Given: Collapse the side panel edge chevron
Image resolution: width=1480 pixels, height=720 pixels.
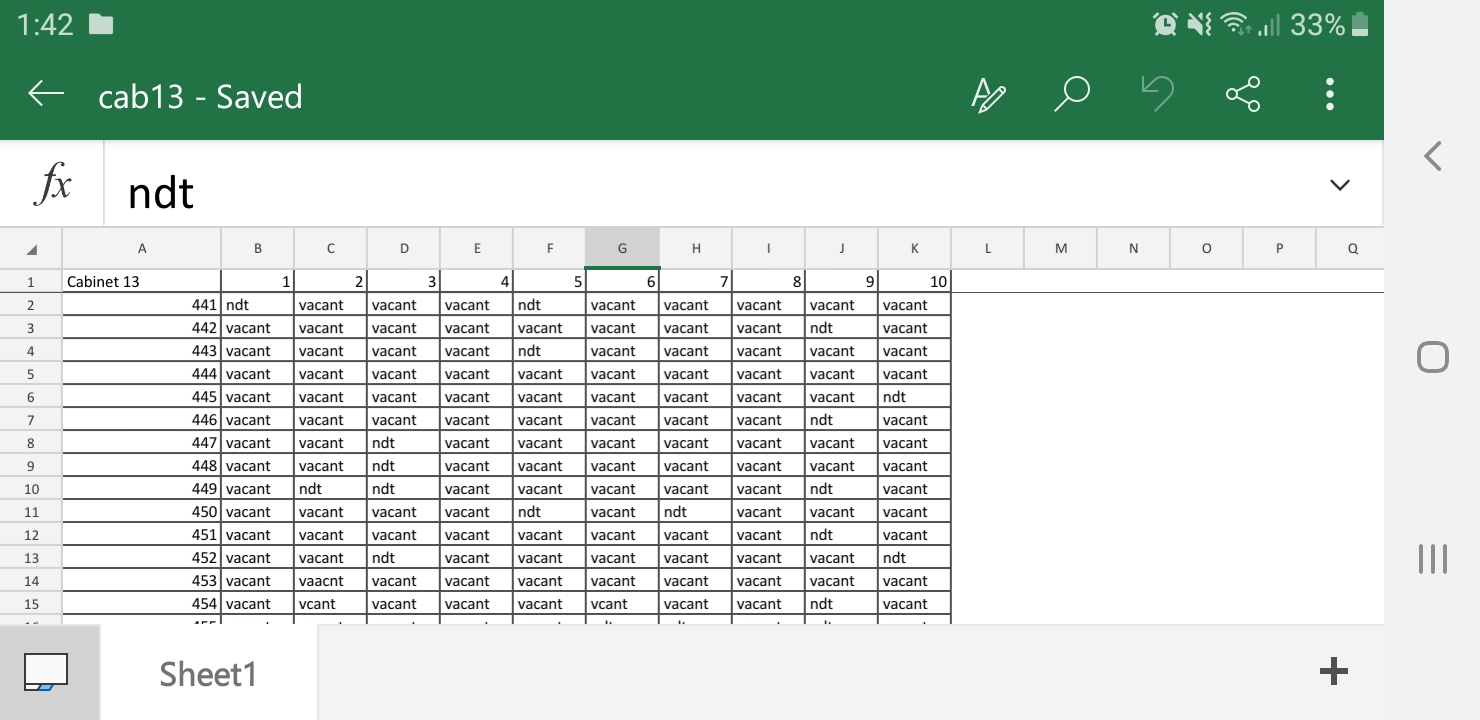Looking at the screenshot, I should (1433, 156).
